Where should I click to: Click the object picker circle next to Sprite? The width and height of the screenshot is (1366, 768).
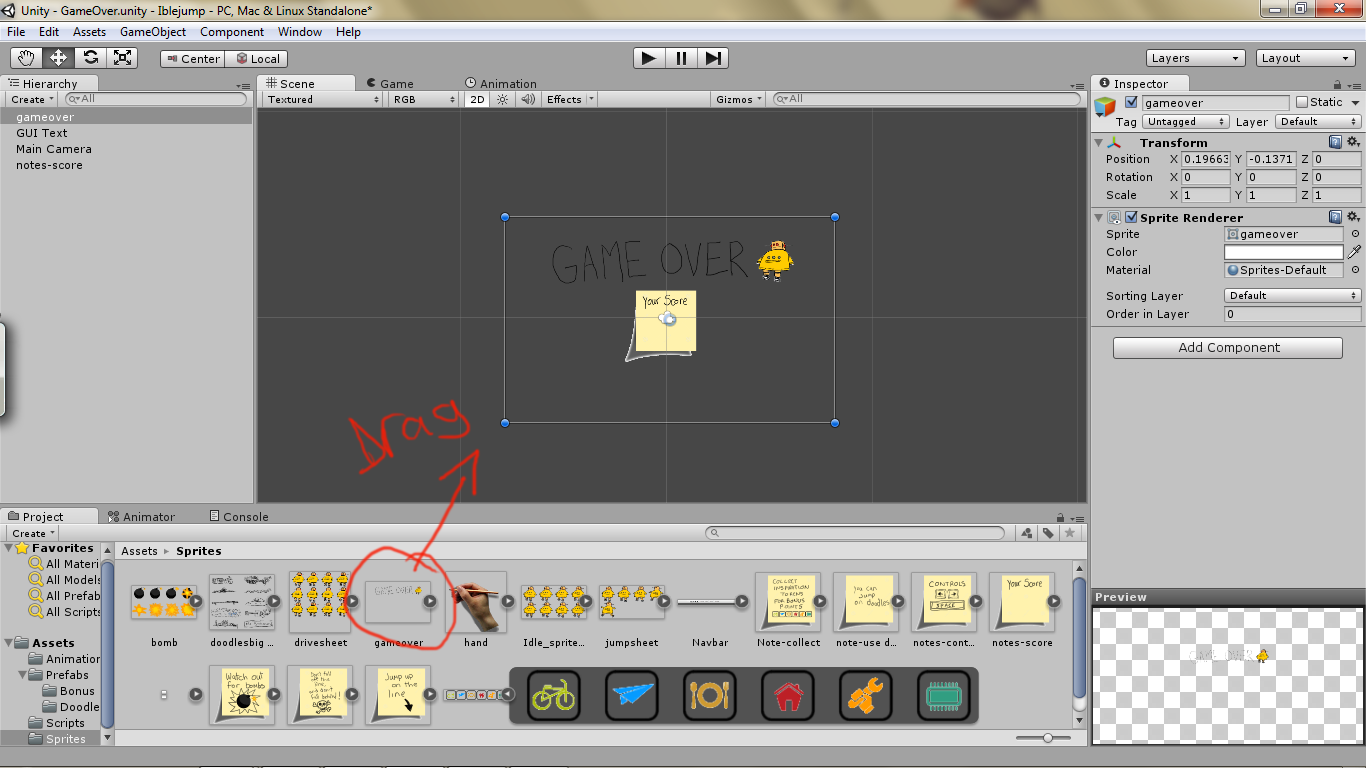pos(1355,234)
